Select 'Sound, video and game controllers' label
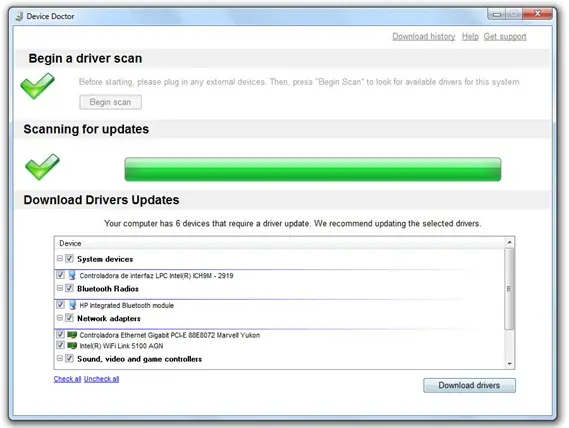 [x=139, y=359]
